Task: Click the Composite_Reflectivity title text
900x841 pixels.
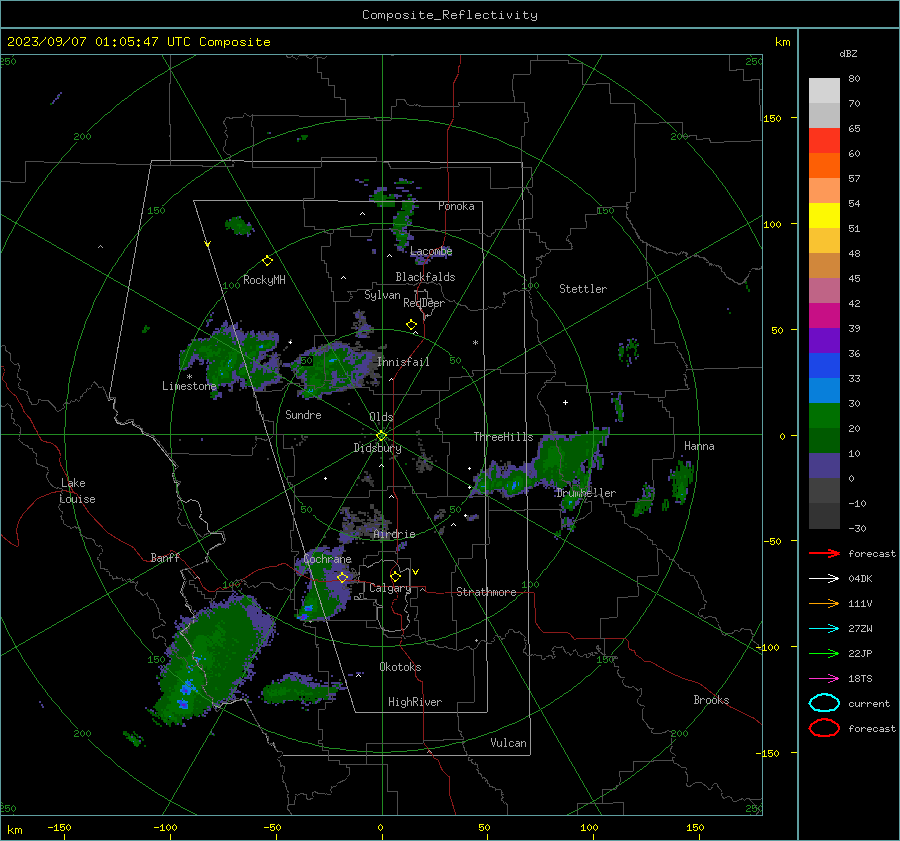Action: (x=449, y=15)
